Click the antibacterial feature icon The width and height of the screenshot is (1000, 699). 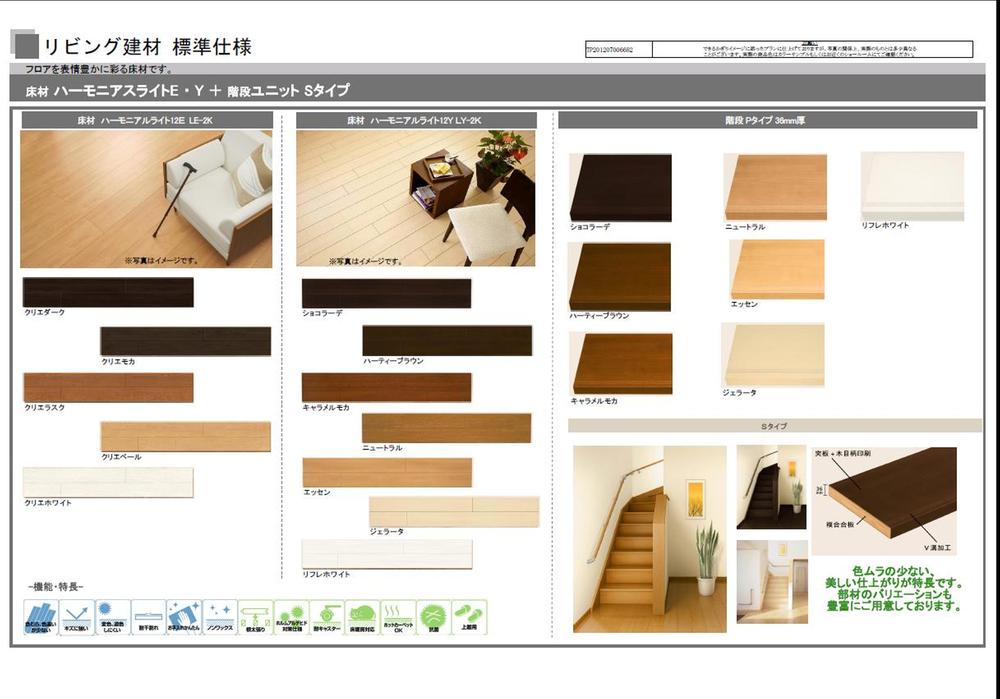coord(433,617)
